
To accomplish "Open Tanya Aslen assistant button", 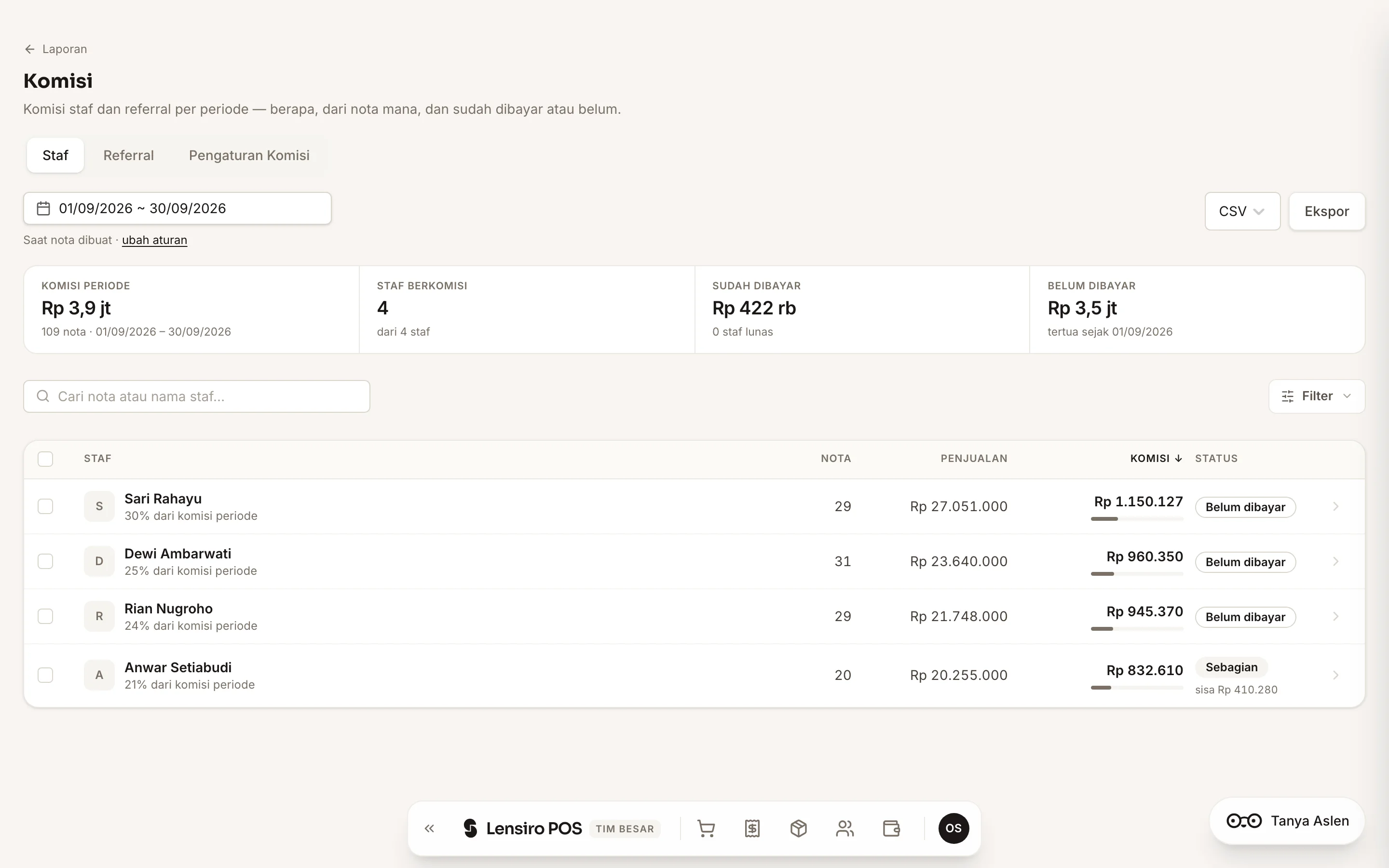I will [1287, 821].
